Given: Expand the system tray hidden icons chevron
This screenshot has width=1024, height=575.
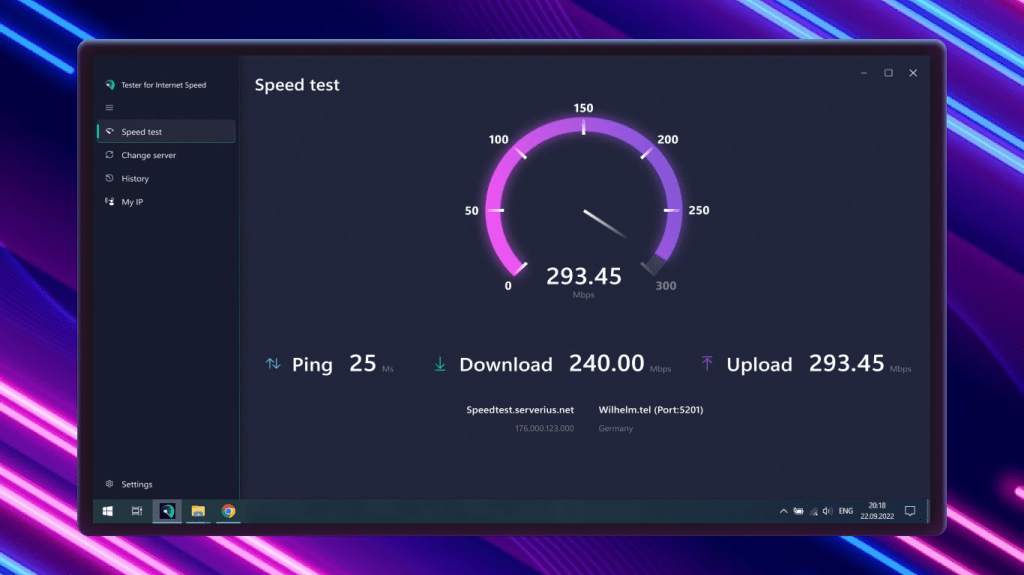Looking at the screenshot, I should (x=783, y=511).
